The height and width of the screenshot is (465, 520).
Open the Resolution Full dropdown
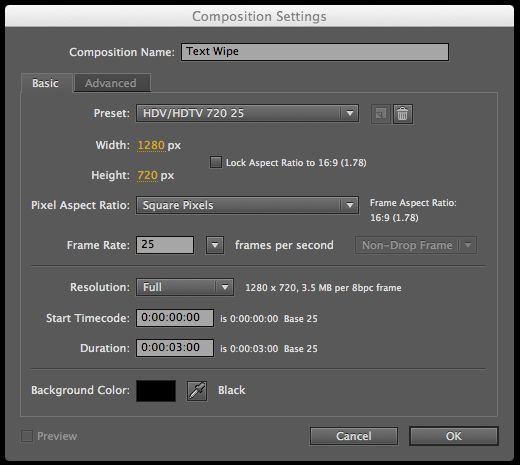(x=185, y=287)
